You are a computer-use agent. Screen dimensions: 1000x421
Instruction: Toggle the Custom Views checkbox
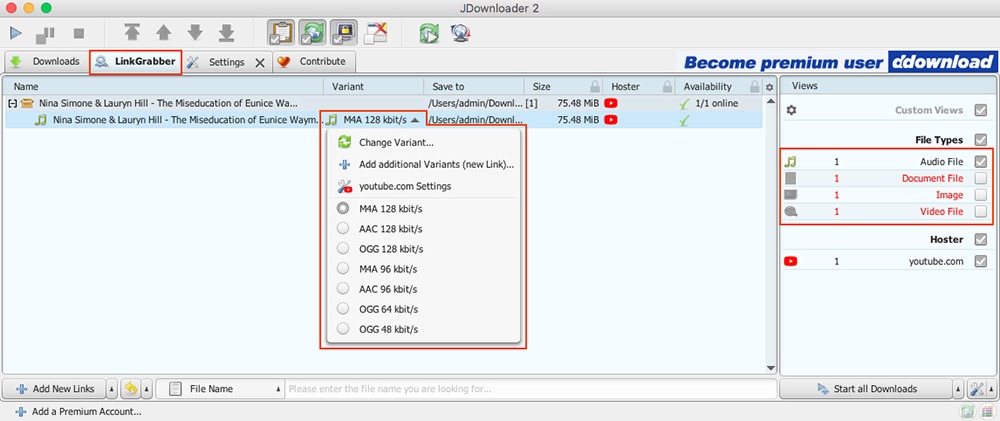click(x=981, y=110)
